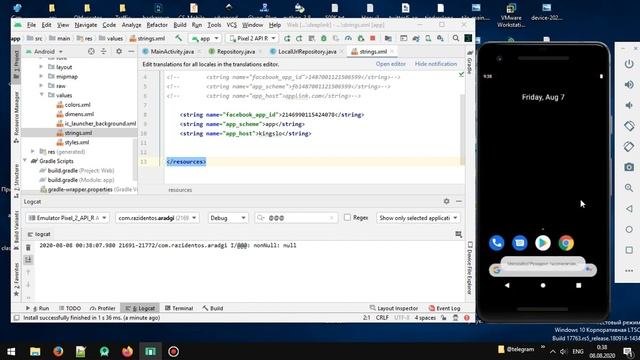Screen dimensions: 640x360
Task: Open the VCS menu
Action: coord(232,25)
